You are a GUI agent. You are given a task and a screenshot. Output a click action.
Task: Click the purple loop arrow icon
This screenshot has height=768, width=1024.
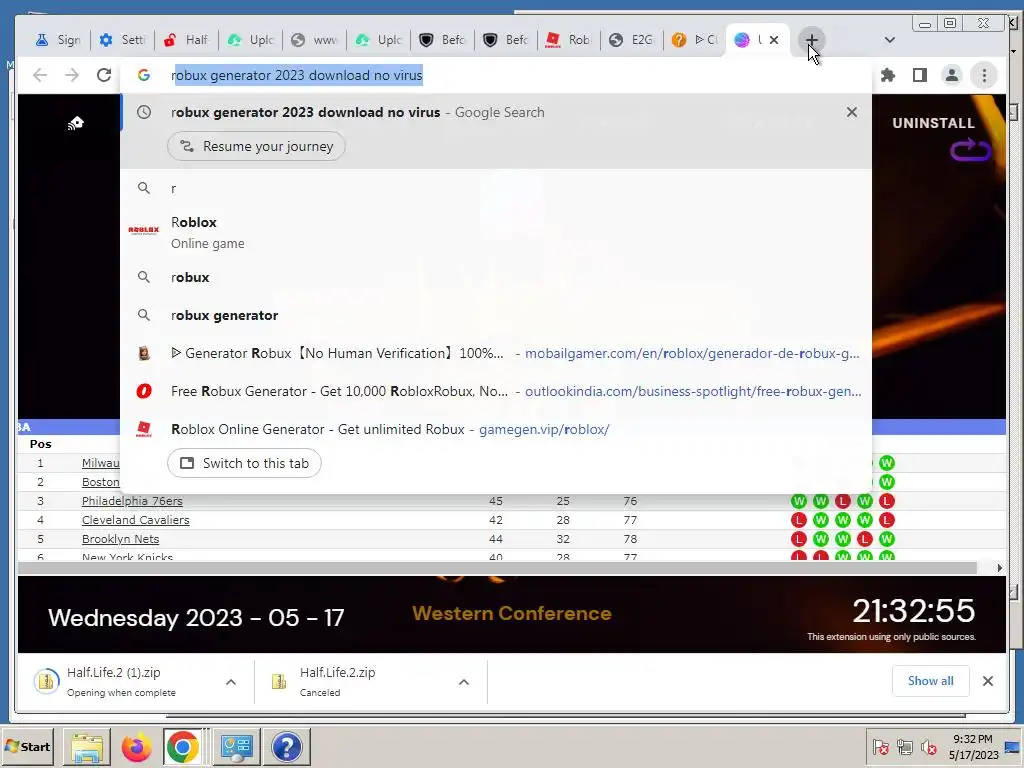point(970,150)
